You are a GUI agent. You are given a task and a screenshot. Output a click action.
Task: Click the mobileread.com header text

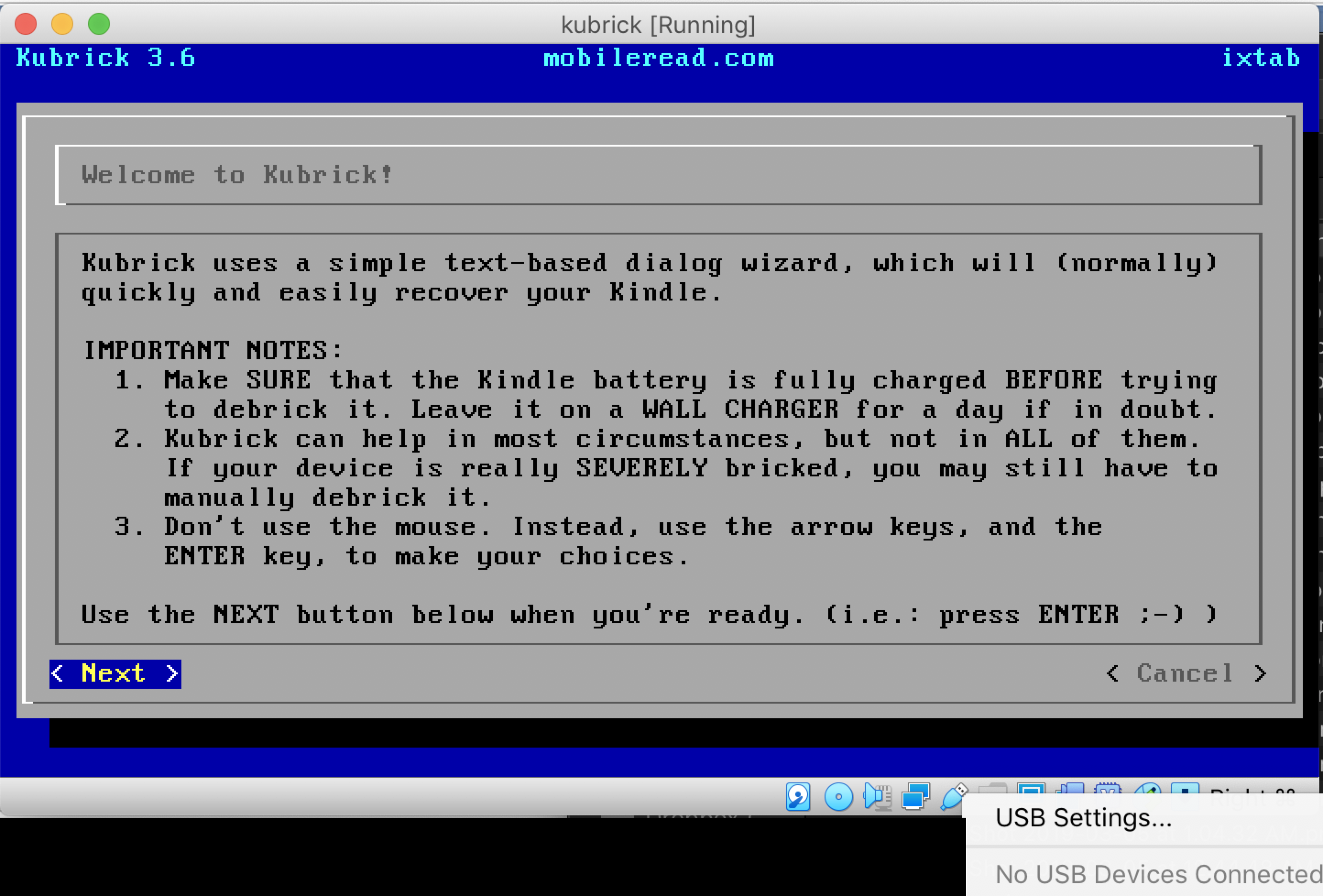pyautogui.click(x=658, y=58)
